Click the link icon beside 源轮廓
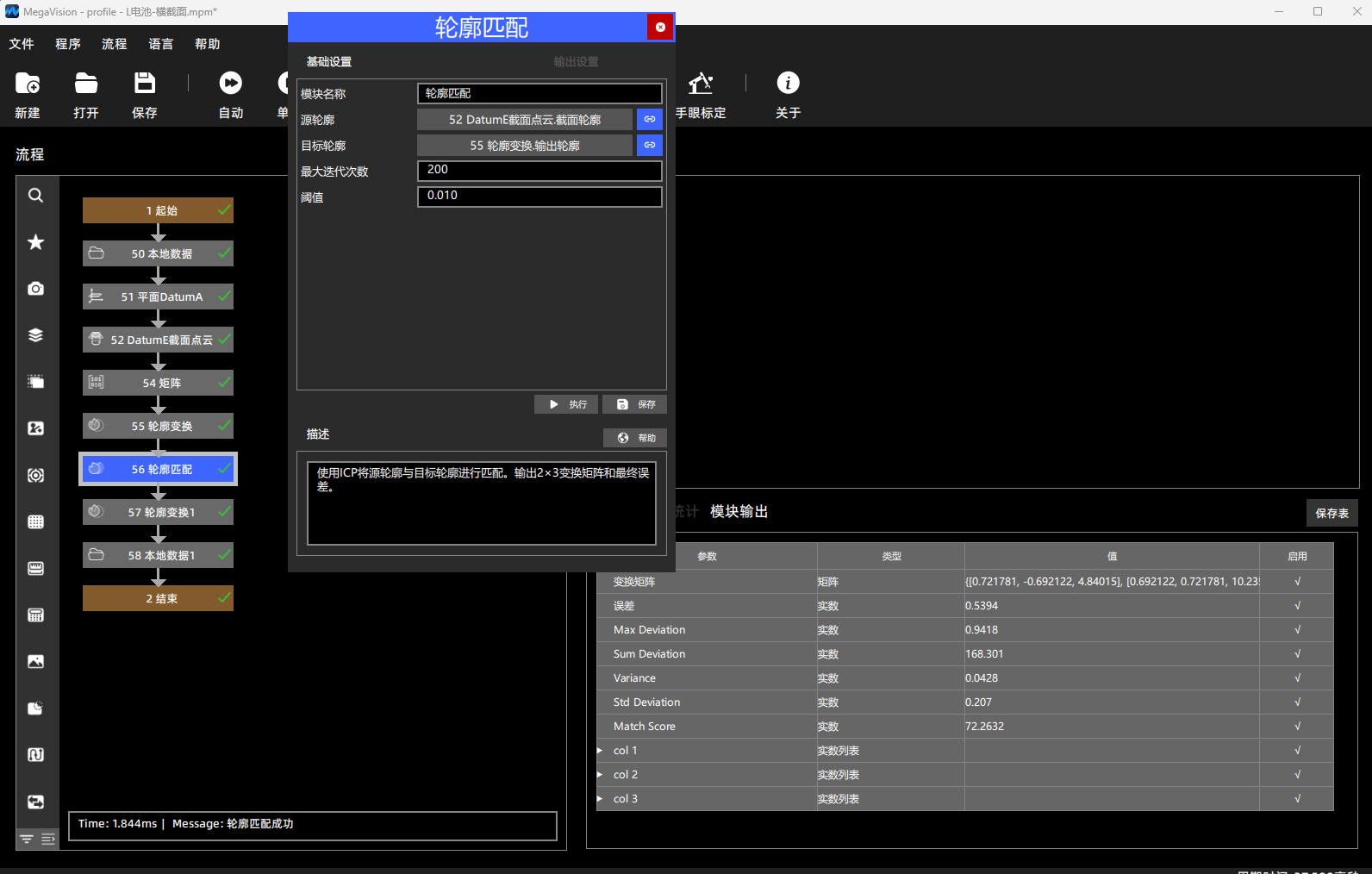The height and width of the screenshot is (874, 1372). click(650, 119)
